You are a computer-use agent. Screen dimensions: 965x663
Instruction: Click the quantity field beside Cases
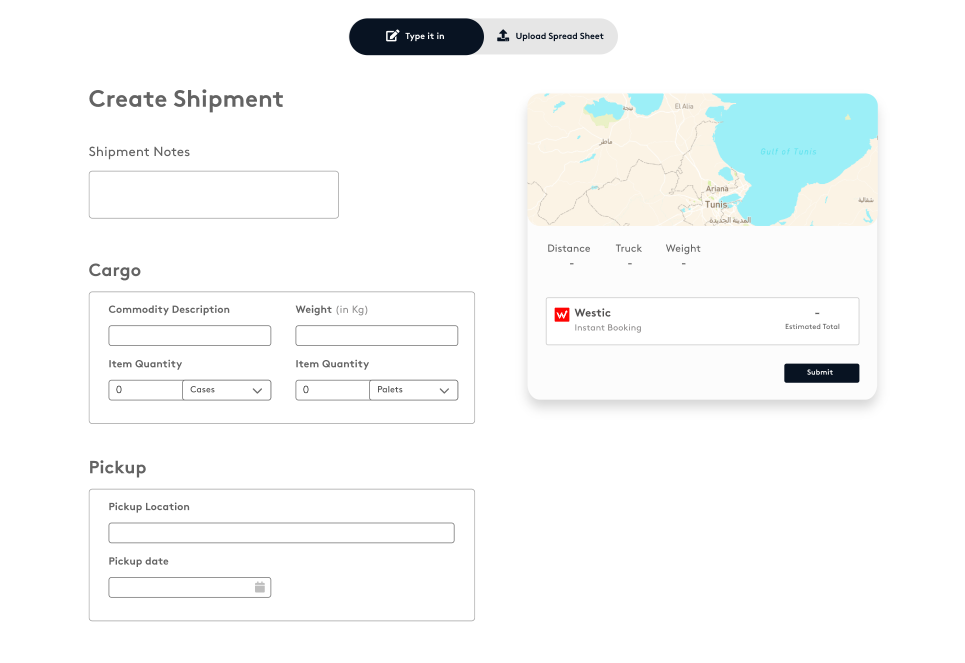pyautogui.click(x=145, y=390)
